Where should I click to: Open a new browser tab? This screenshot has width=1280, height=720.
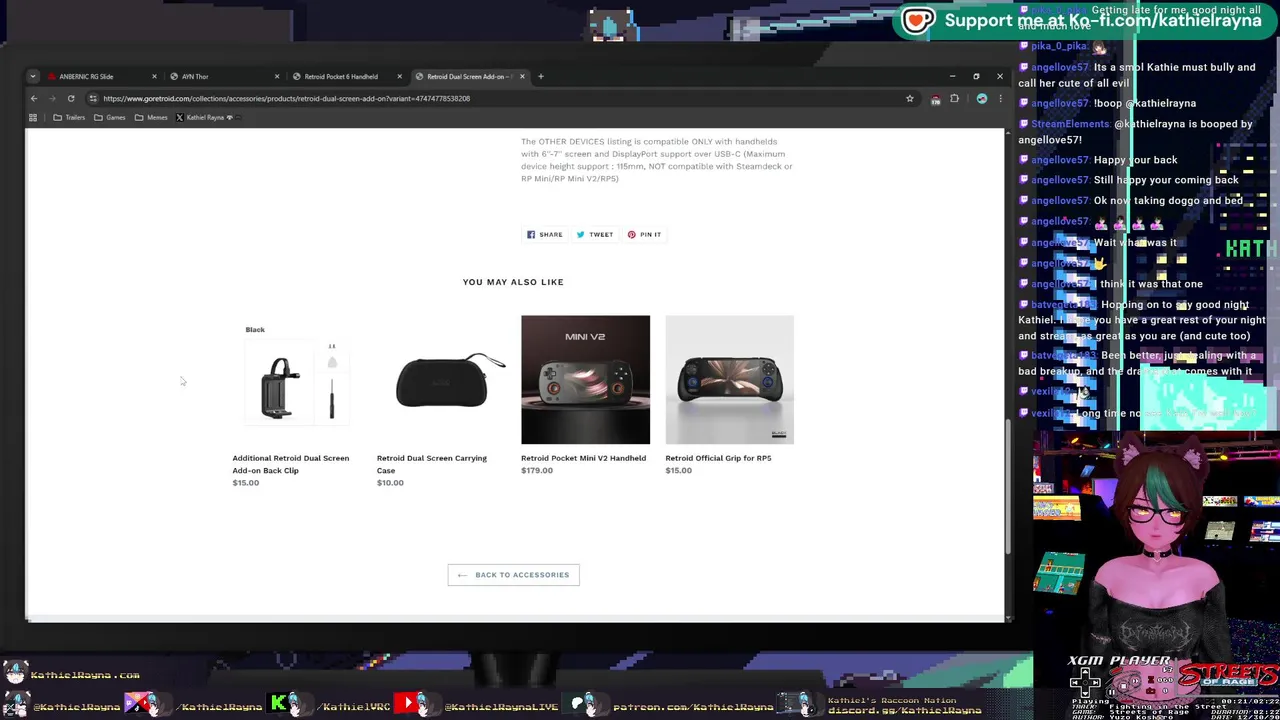click(x=540, y=76)
